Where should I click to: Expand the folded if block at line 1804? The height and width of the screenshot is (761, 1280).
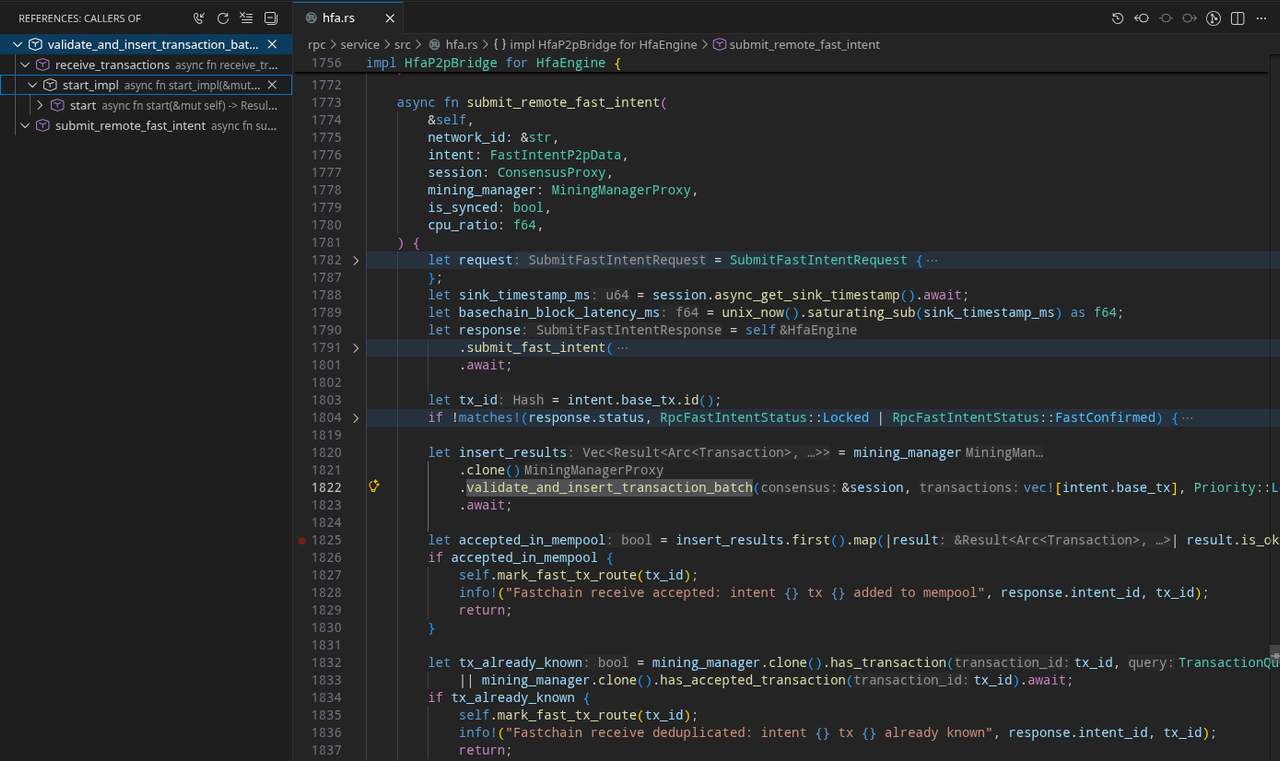click(356, 418)
